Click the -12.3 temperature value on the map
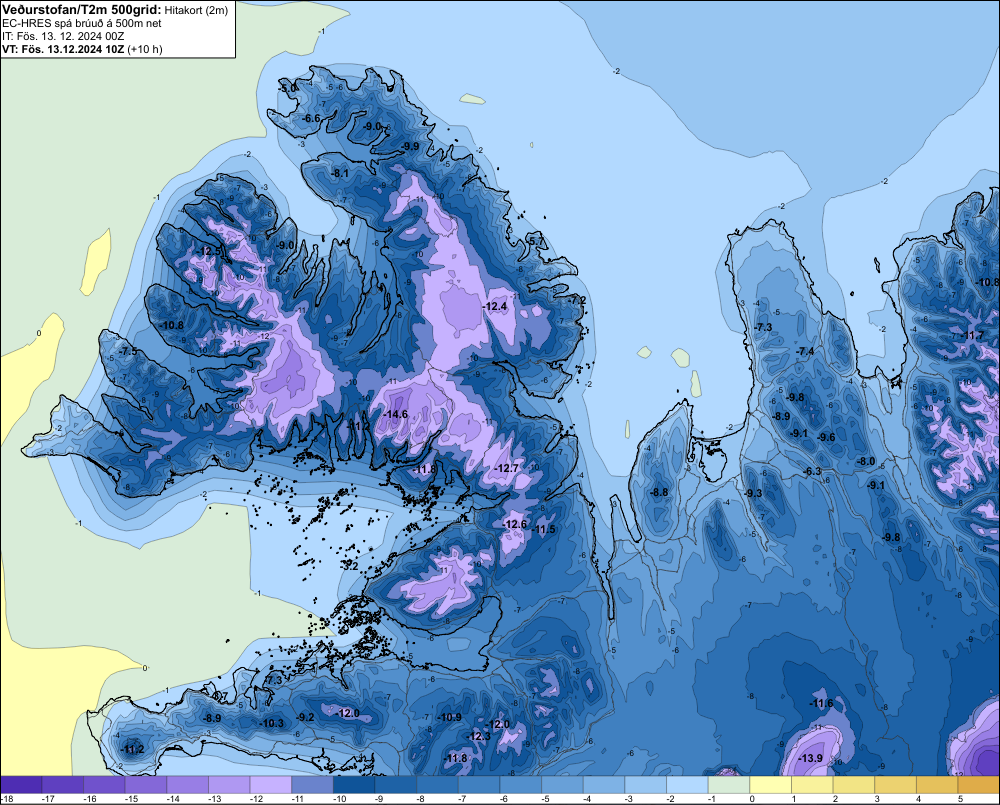Viewport: 1000px width, 805px height. pos(479,735)
